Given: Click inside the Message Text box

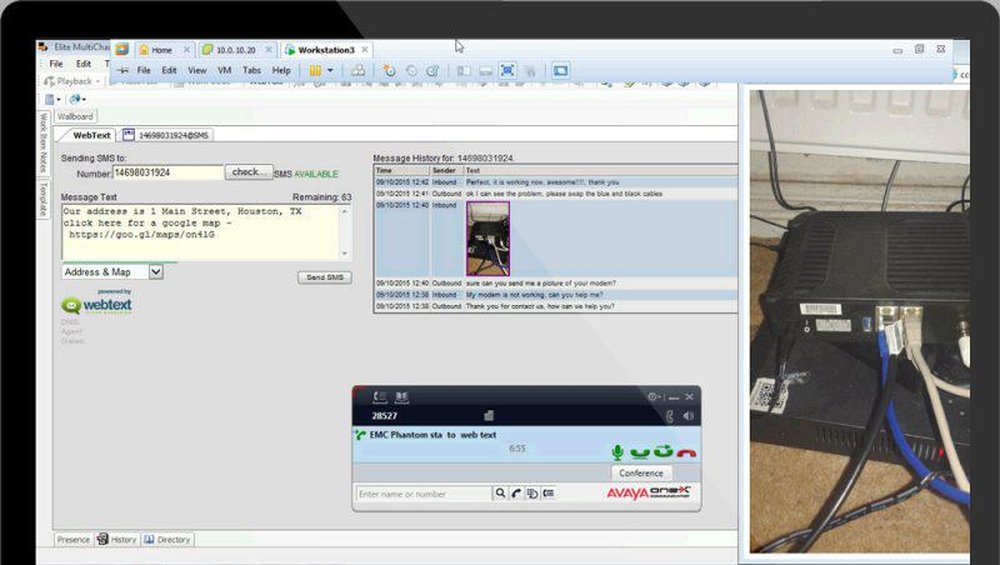Looking at the screenshot, I should coord(200,232).
